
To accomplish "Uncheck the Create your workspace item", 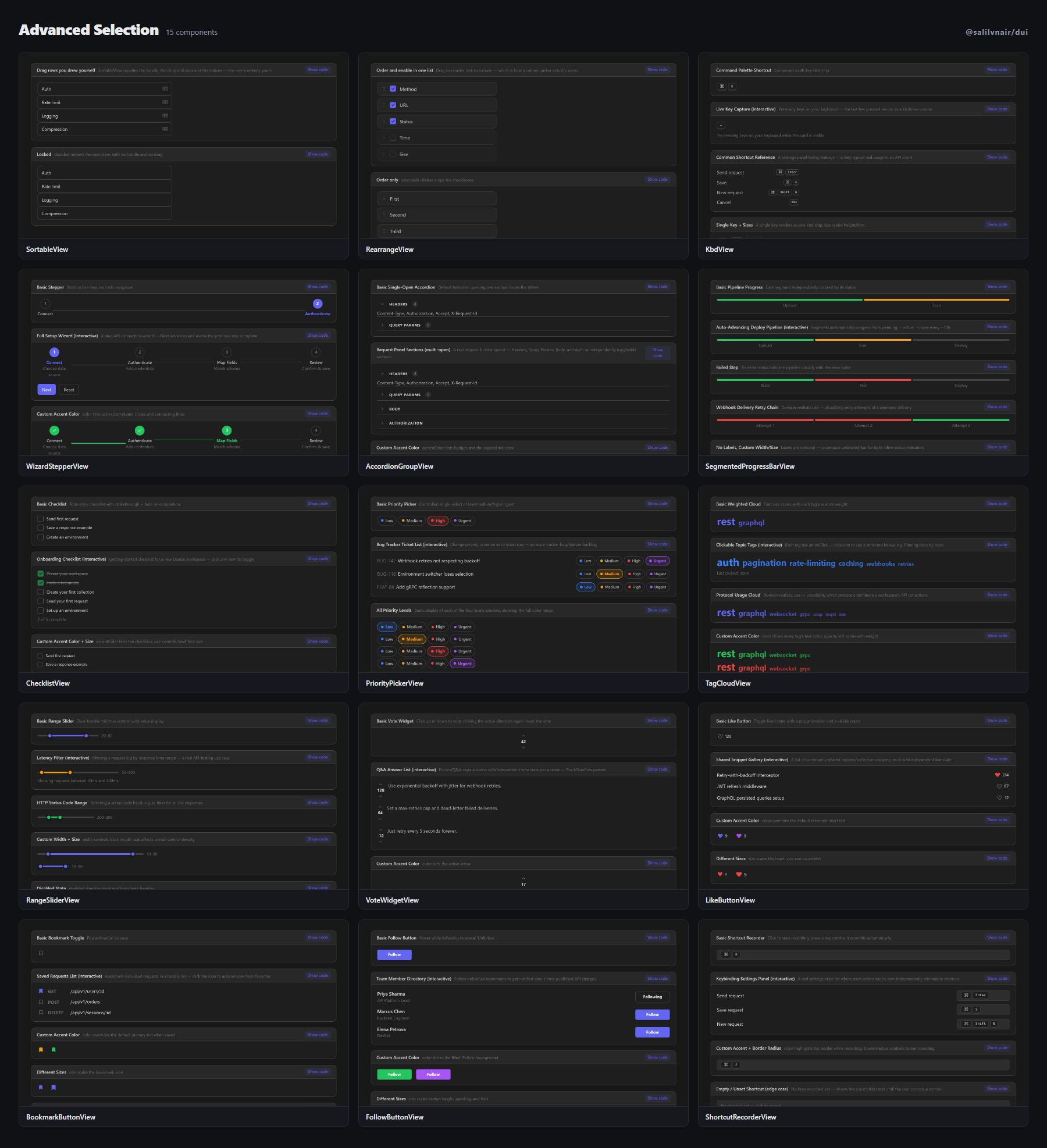I will tap(41, 574).
